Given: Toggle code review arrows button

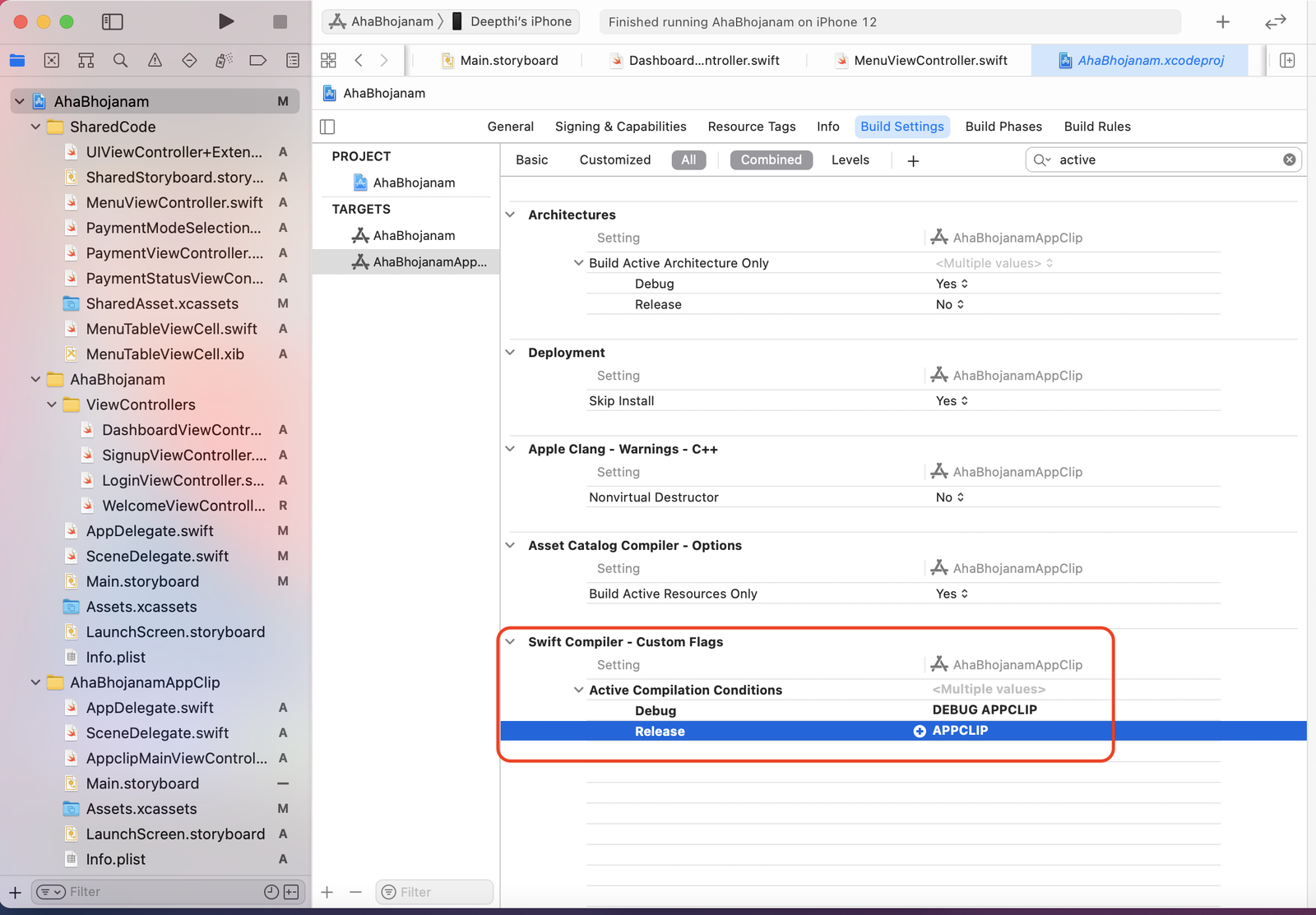Looking at the screenshot, I should click(x=1276, y=22).
